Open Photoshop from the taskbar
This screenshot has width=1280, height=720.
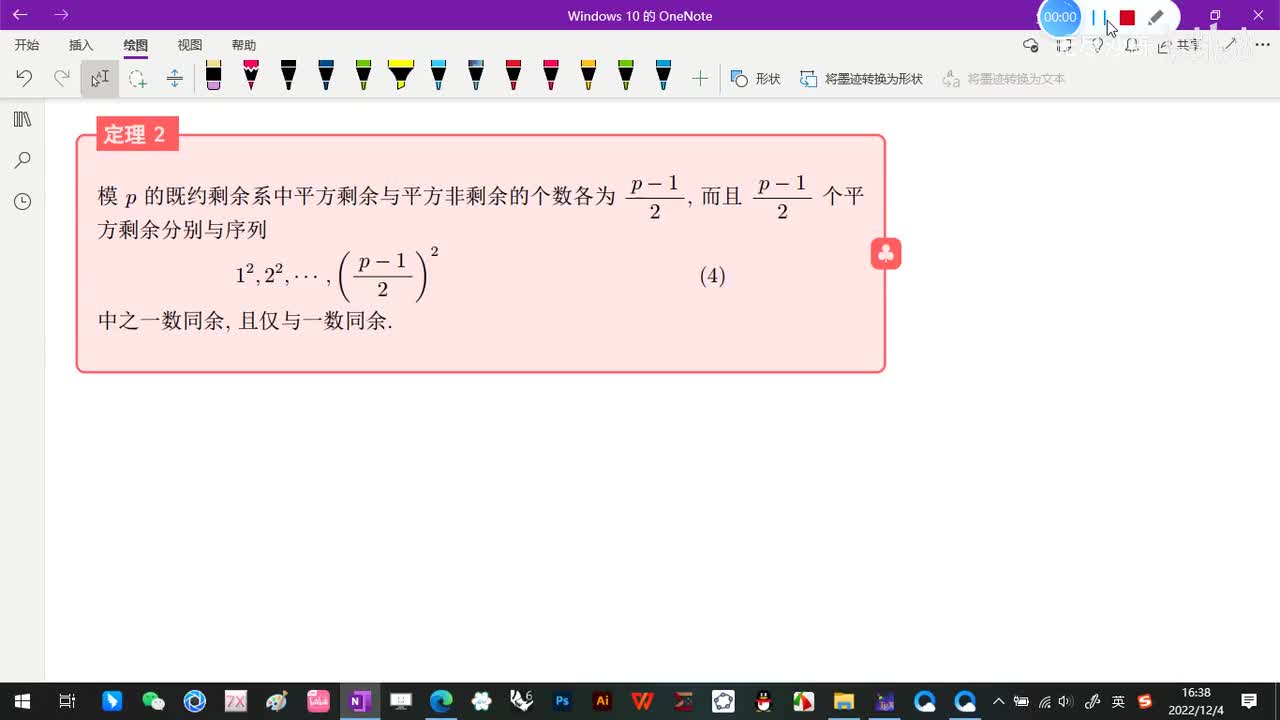coord(562,701)
